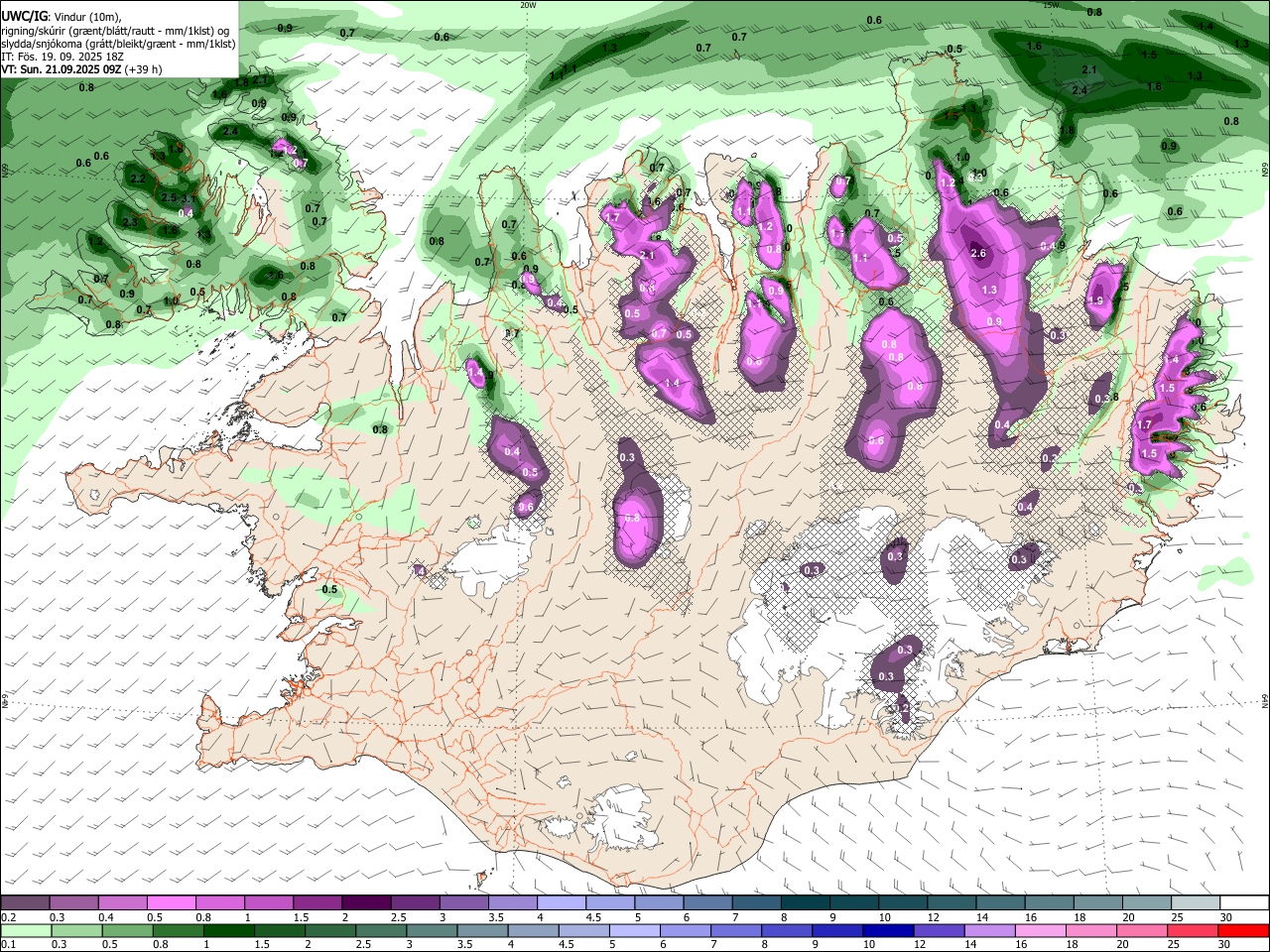Click the '20W' longitude label at top
The image size is (1270, 952).
[x=527, y=4]
